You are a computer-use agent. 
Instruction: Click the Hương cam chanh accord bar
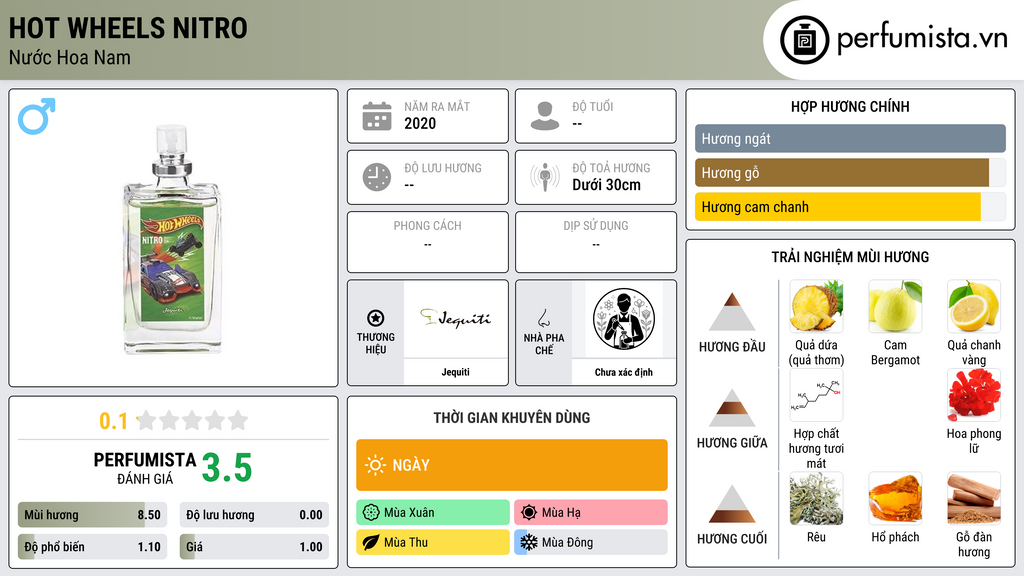(x=850, y=207)
